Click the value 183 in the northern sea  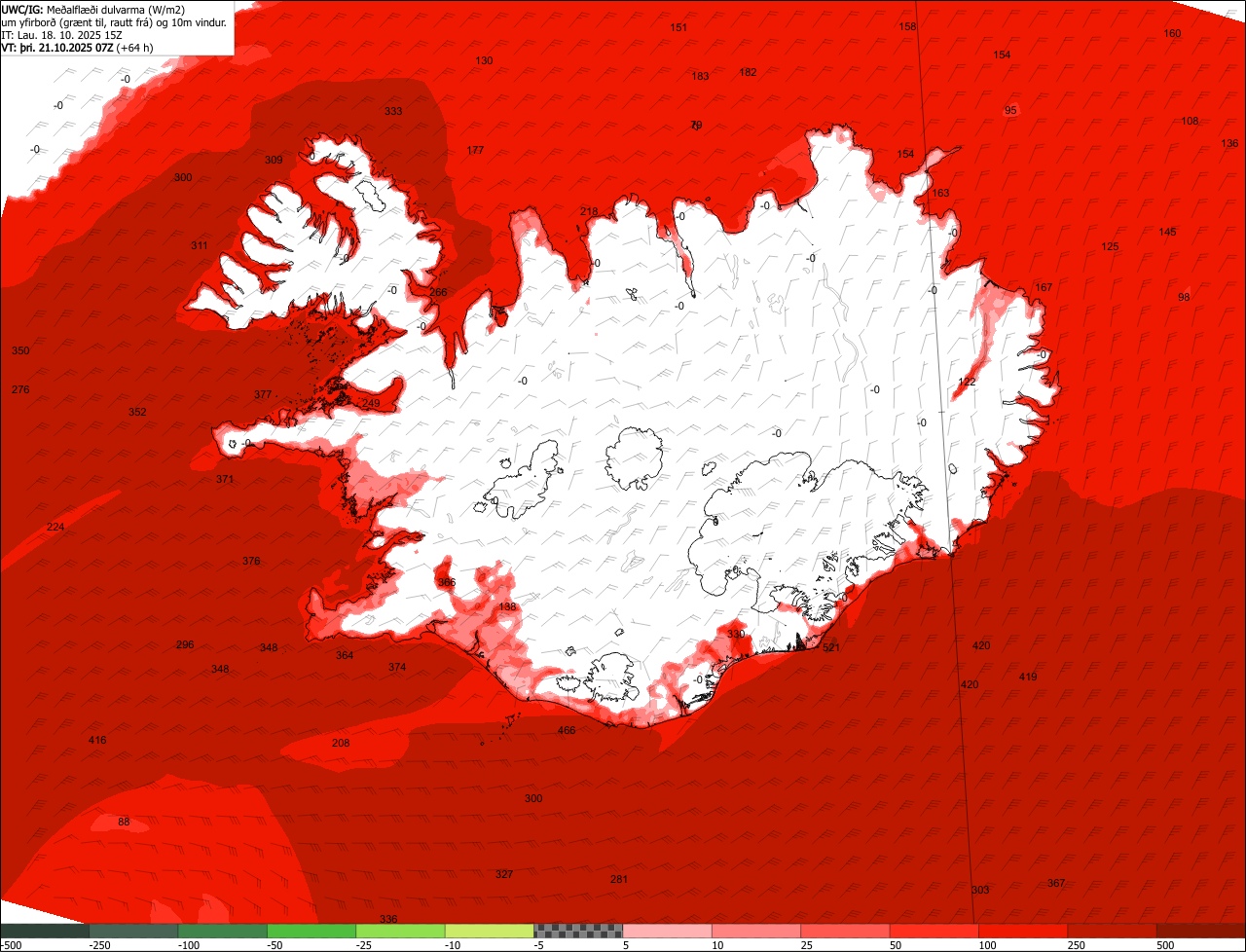tap(700, 77)
